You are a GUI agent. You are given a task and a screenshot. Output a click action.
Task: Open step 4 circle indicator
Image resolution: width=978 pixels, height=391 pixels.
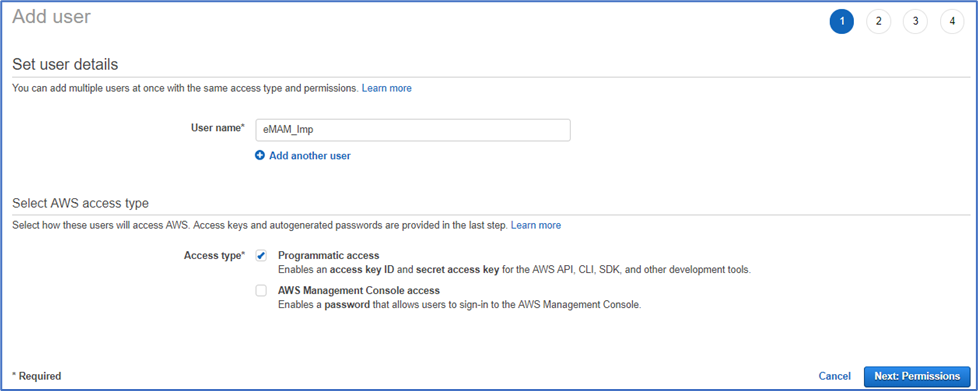[952, 21]
